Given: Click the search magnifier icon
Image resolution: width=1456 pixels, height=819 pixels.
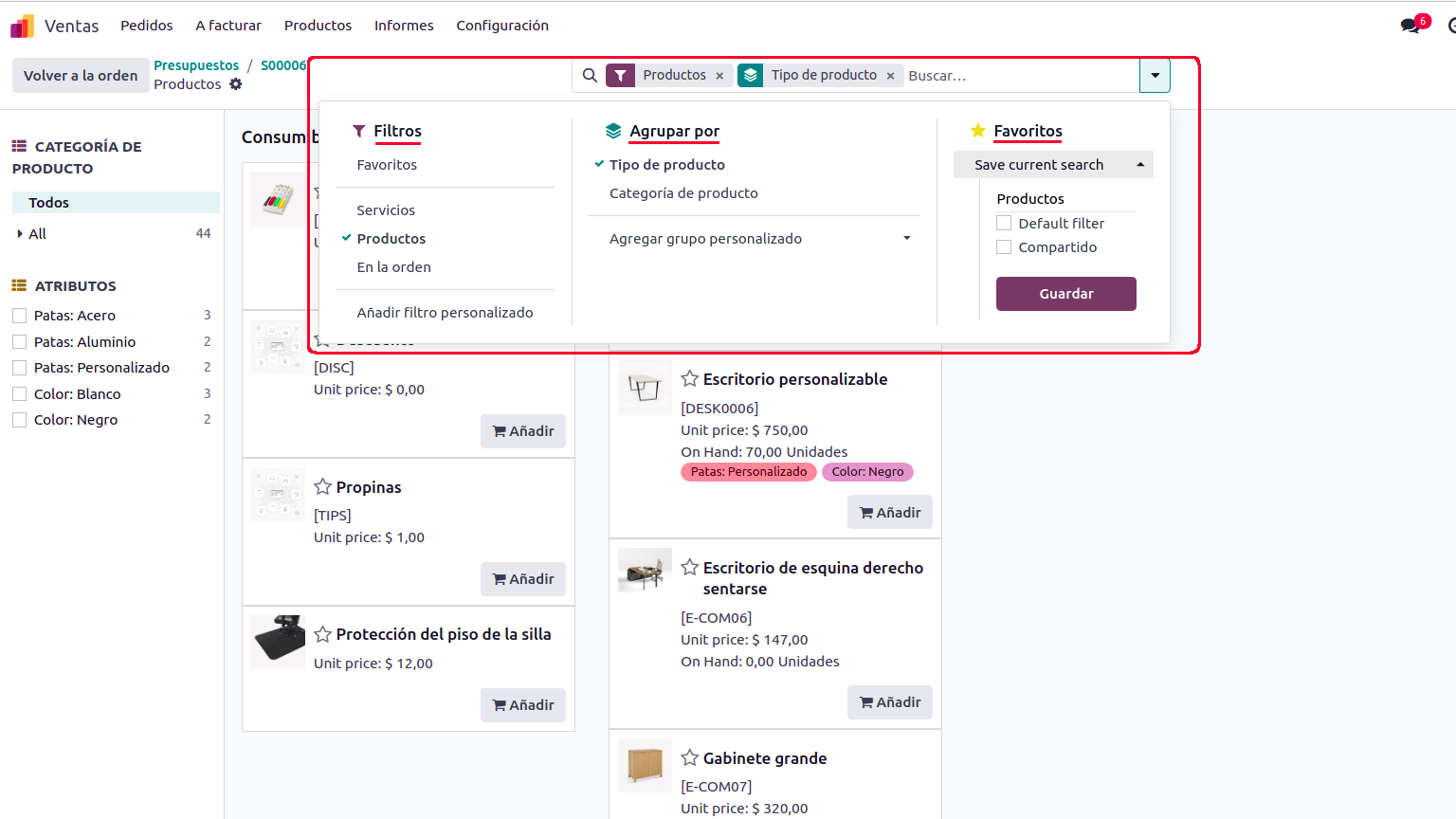Looking at the screenshot, I should [590, 75].
